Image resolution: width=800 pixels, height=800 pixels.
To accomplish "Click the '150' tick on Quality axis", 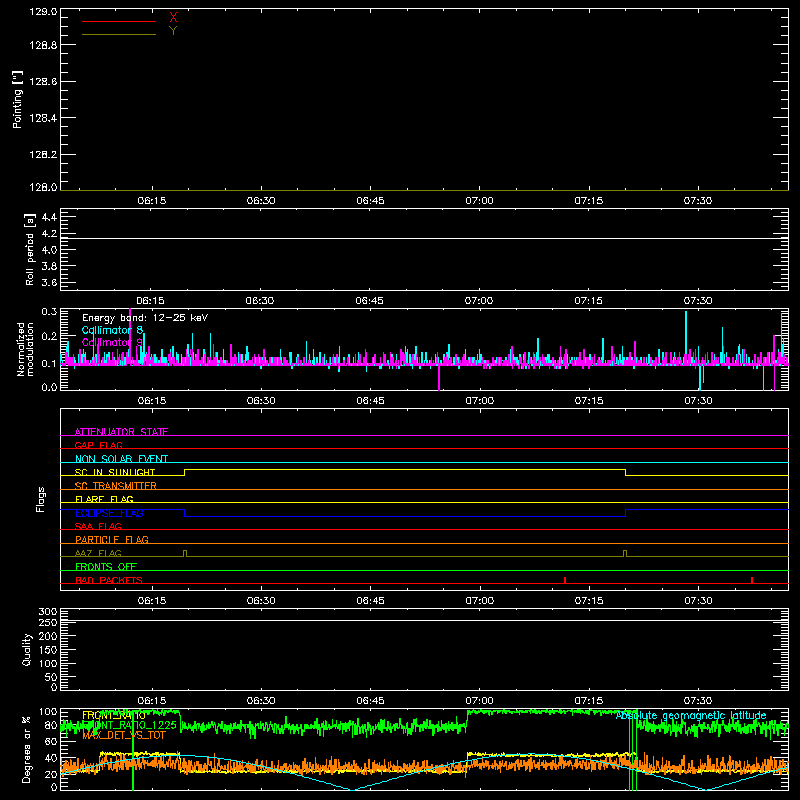I will coord(48,650).
